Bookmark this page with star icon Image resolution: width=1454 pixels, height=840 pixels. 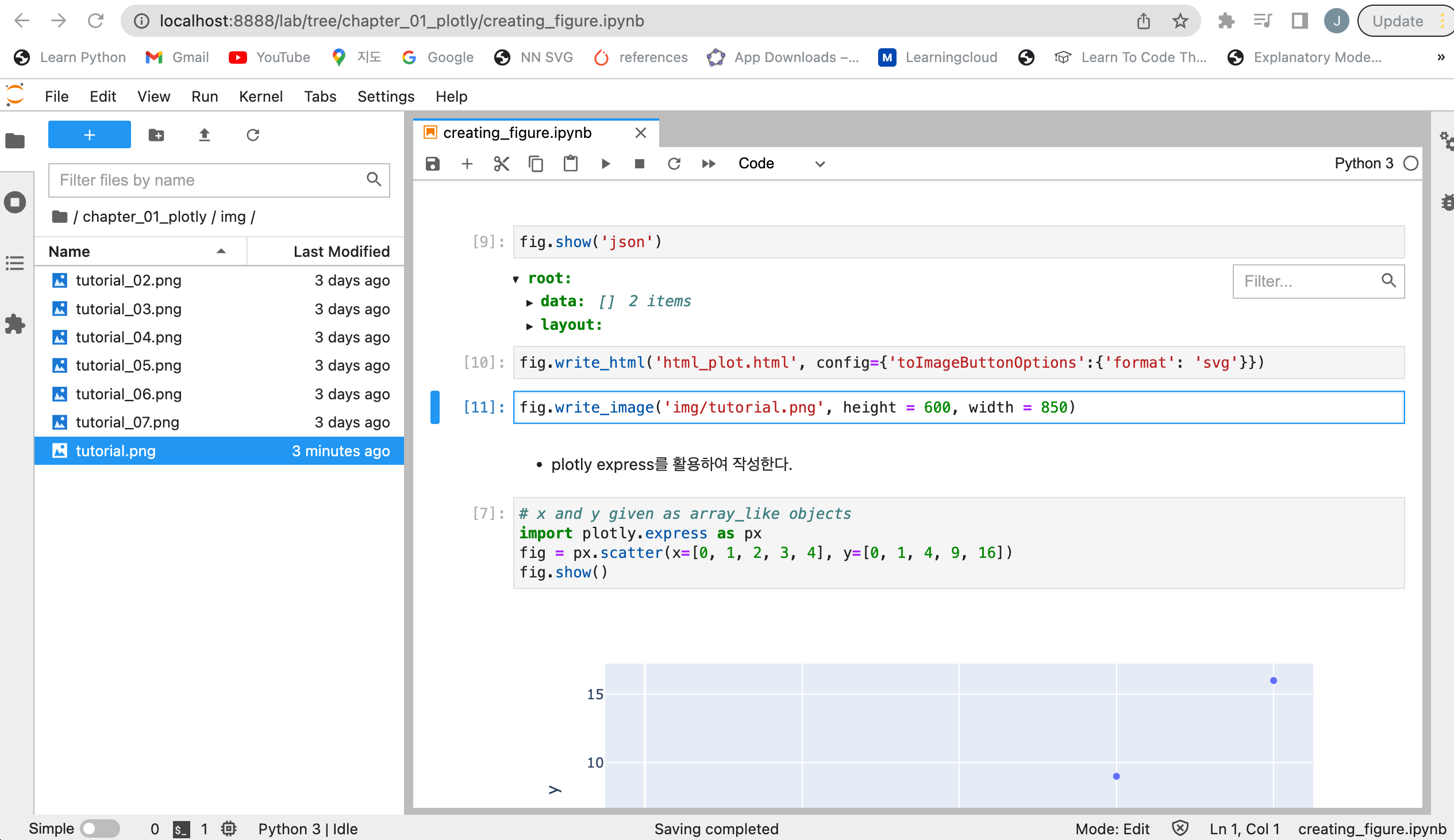coord(1180,21)
